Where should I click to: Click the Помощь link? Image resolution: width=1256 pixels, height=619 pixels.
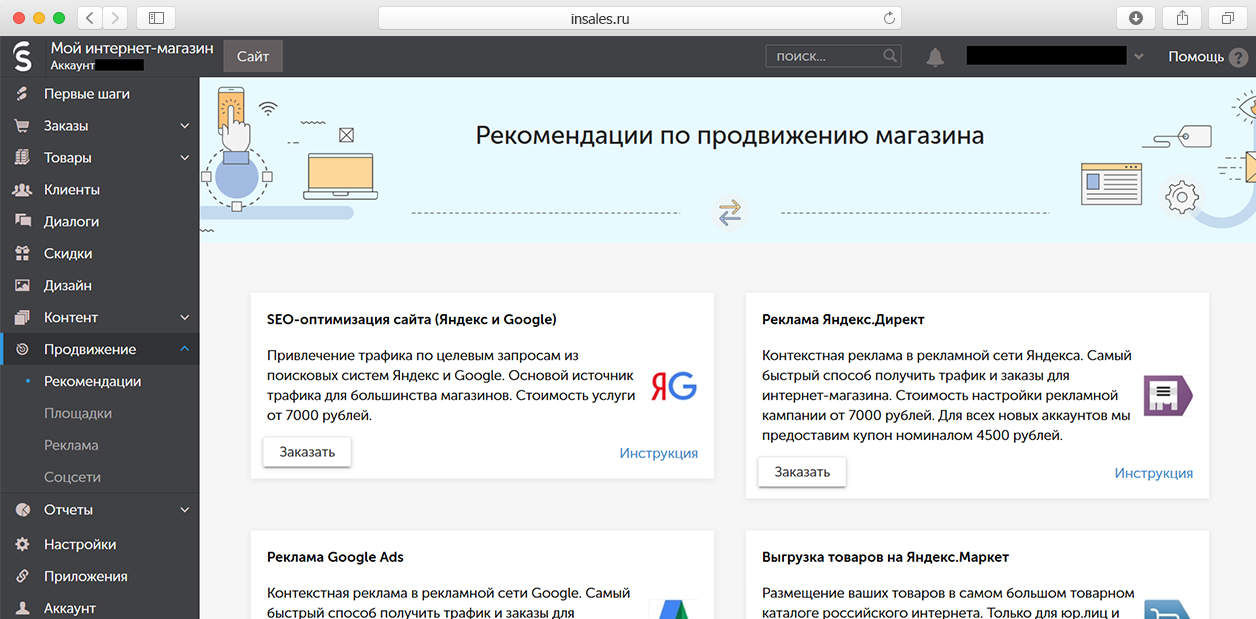1196,57
